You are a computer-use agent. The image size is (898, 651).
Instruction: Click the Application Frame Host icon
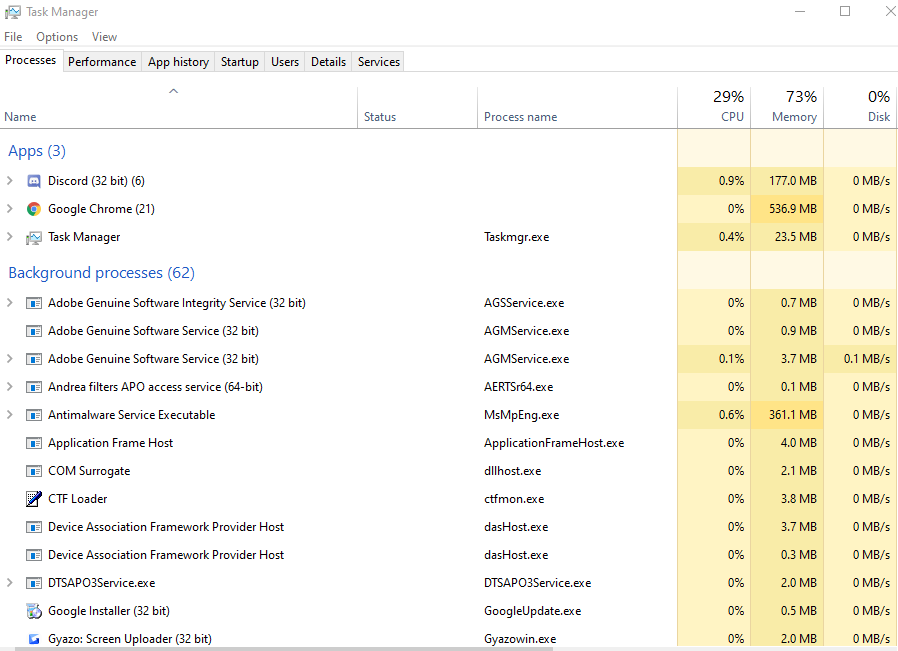pyautogui.click(x=34, y=443)
